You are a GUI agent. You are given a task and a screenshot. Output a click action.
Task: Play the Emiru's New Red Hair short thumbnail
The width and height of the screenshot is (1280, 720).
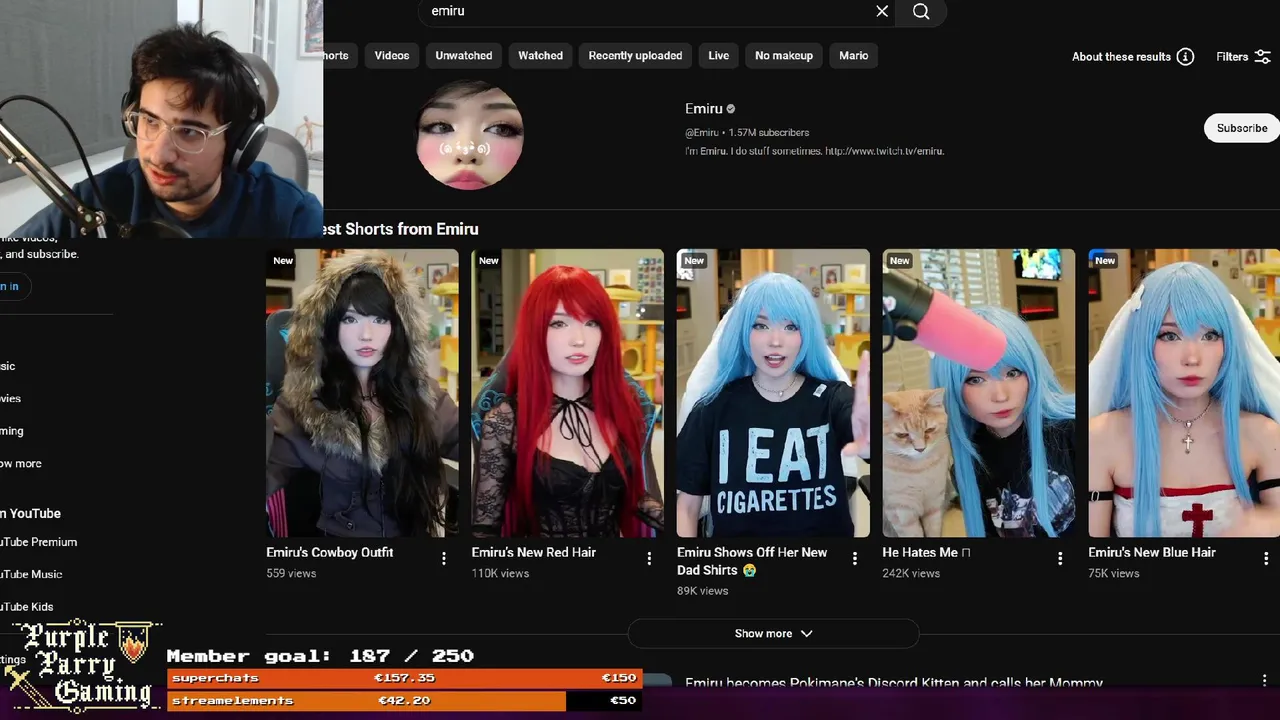coord(568,393)
